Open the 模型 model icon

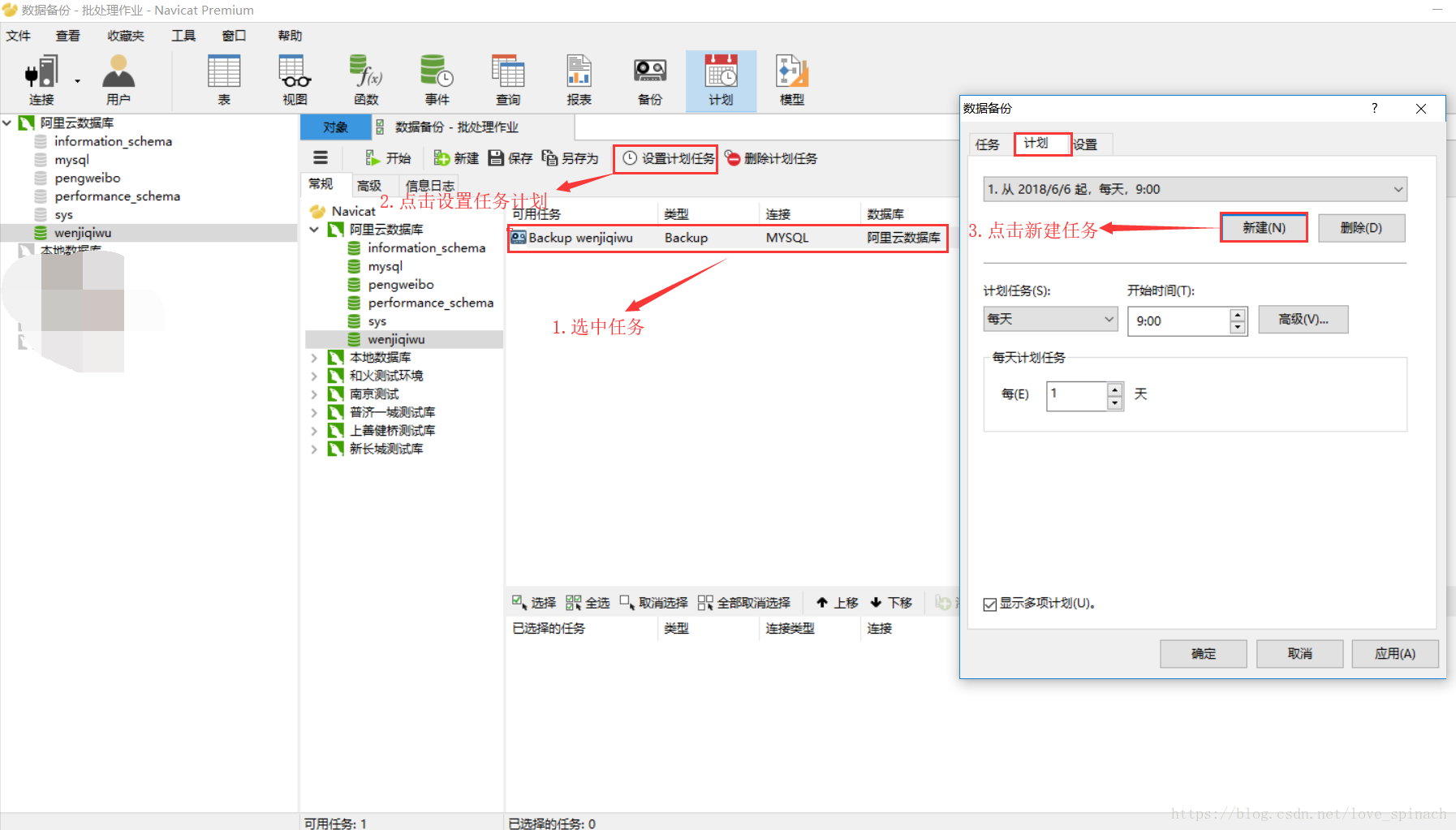pos(792,80)
